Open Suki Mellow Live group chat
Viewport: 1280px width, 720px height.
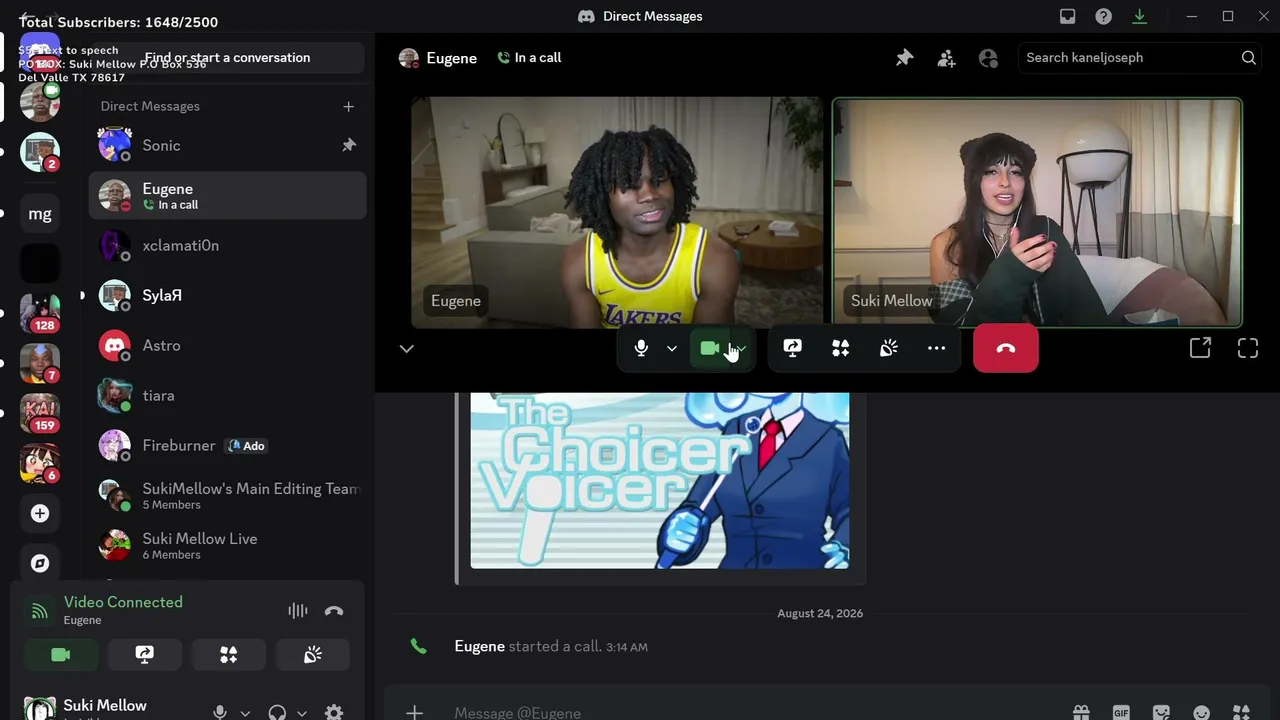point(227,545)
